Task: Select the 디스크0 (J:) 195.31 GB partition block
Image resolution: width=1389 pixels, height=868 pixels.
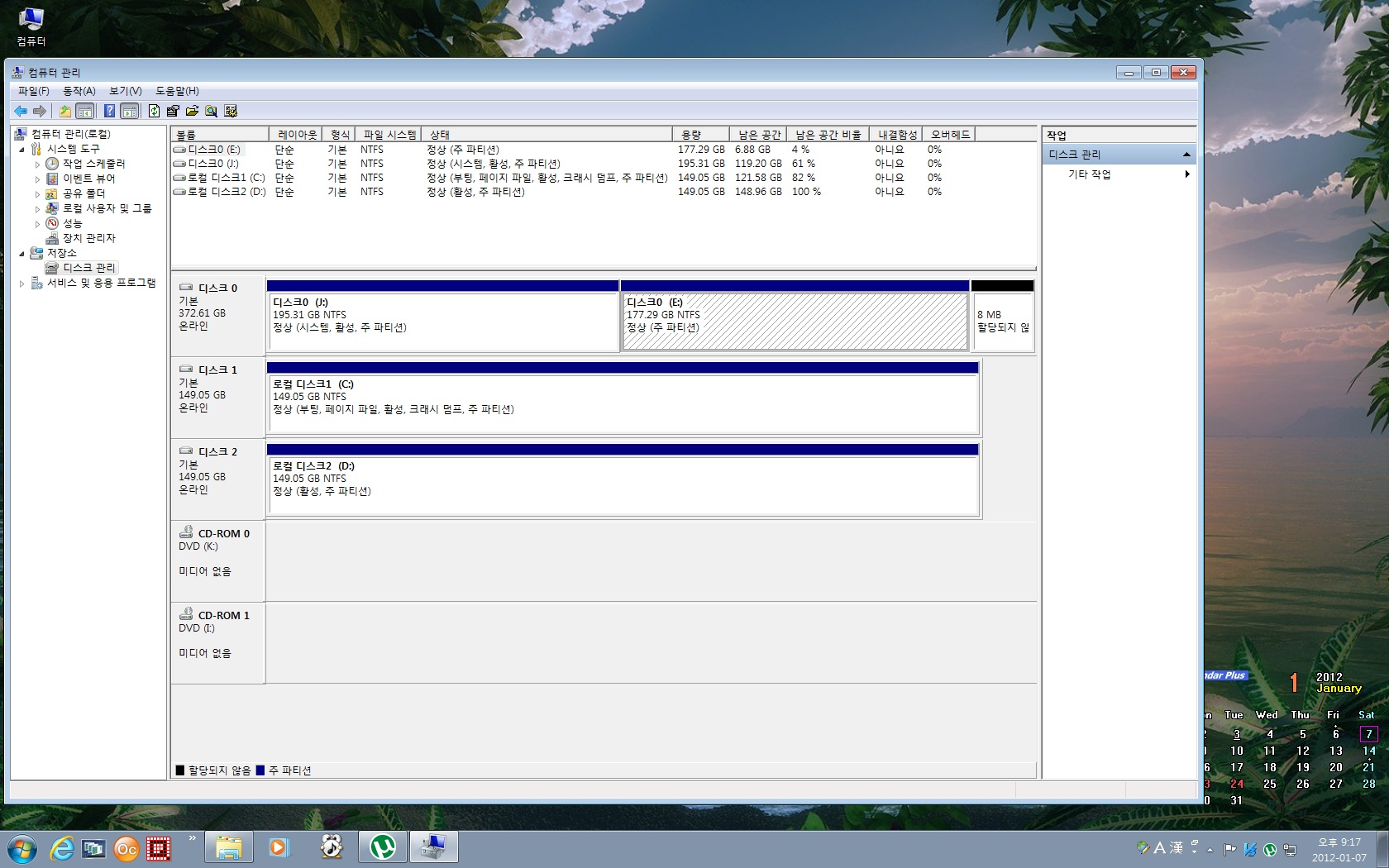Action: pyautogui.click(x=442, y=316)
